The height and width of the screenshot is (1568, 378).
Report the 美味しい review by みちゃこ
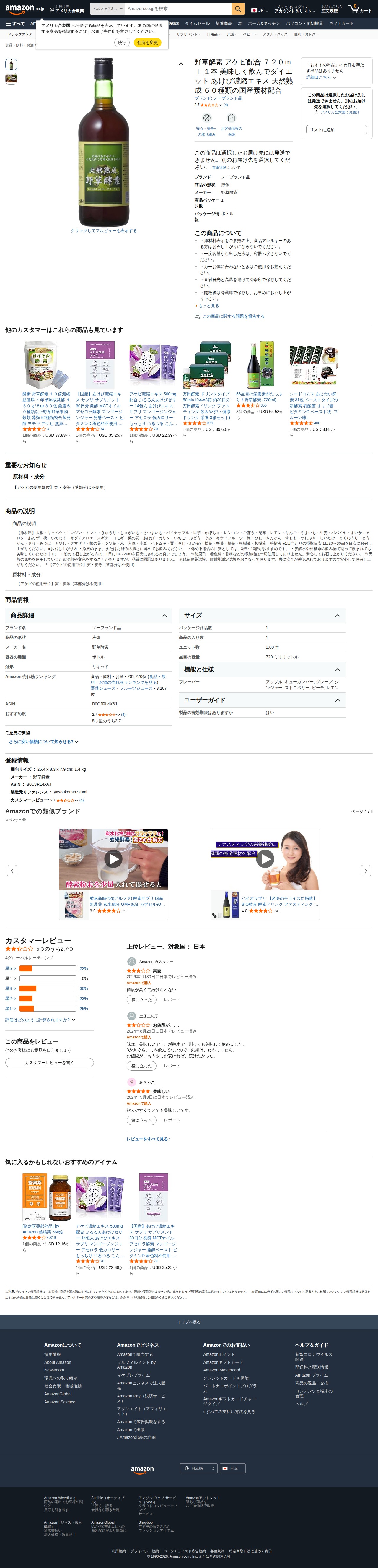[172, 1120]
